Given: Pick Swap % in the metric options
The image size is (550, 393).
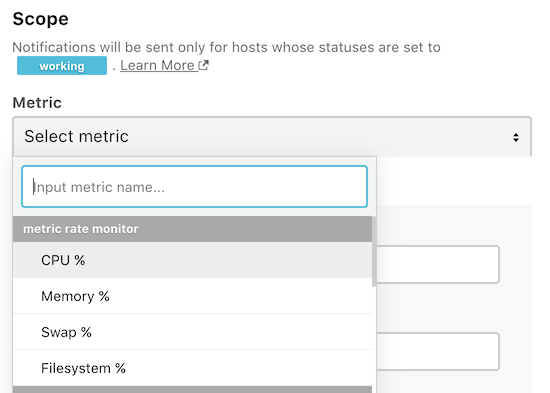Looking at the screenshot, I should (x=192, y=332).
